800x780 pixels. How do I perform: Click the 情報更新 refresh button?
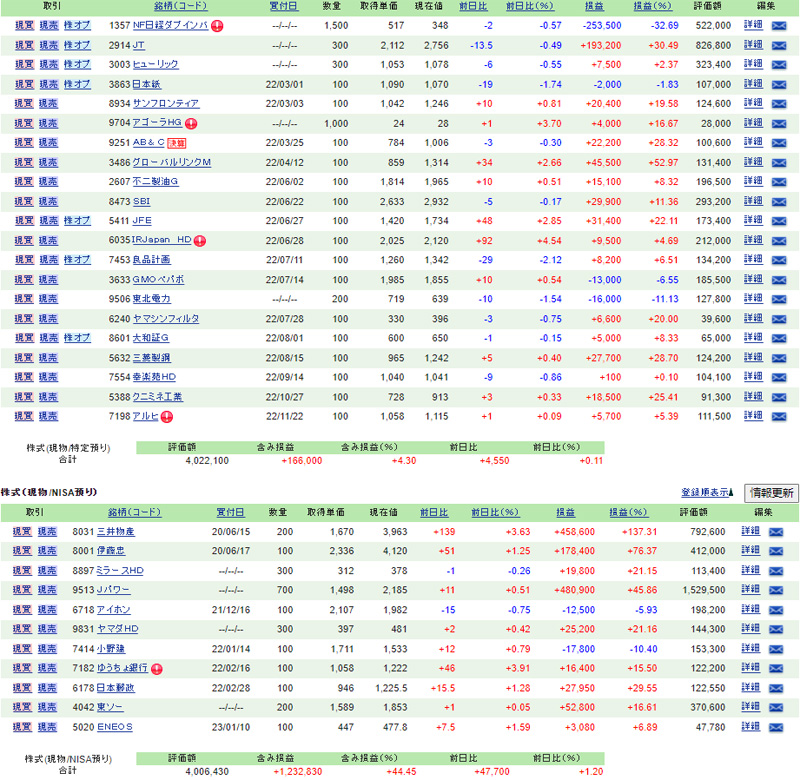[771, 493]
